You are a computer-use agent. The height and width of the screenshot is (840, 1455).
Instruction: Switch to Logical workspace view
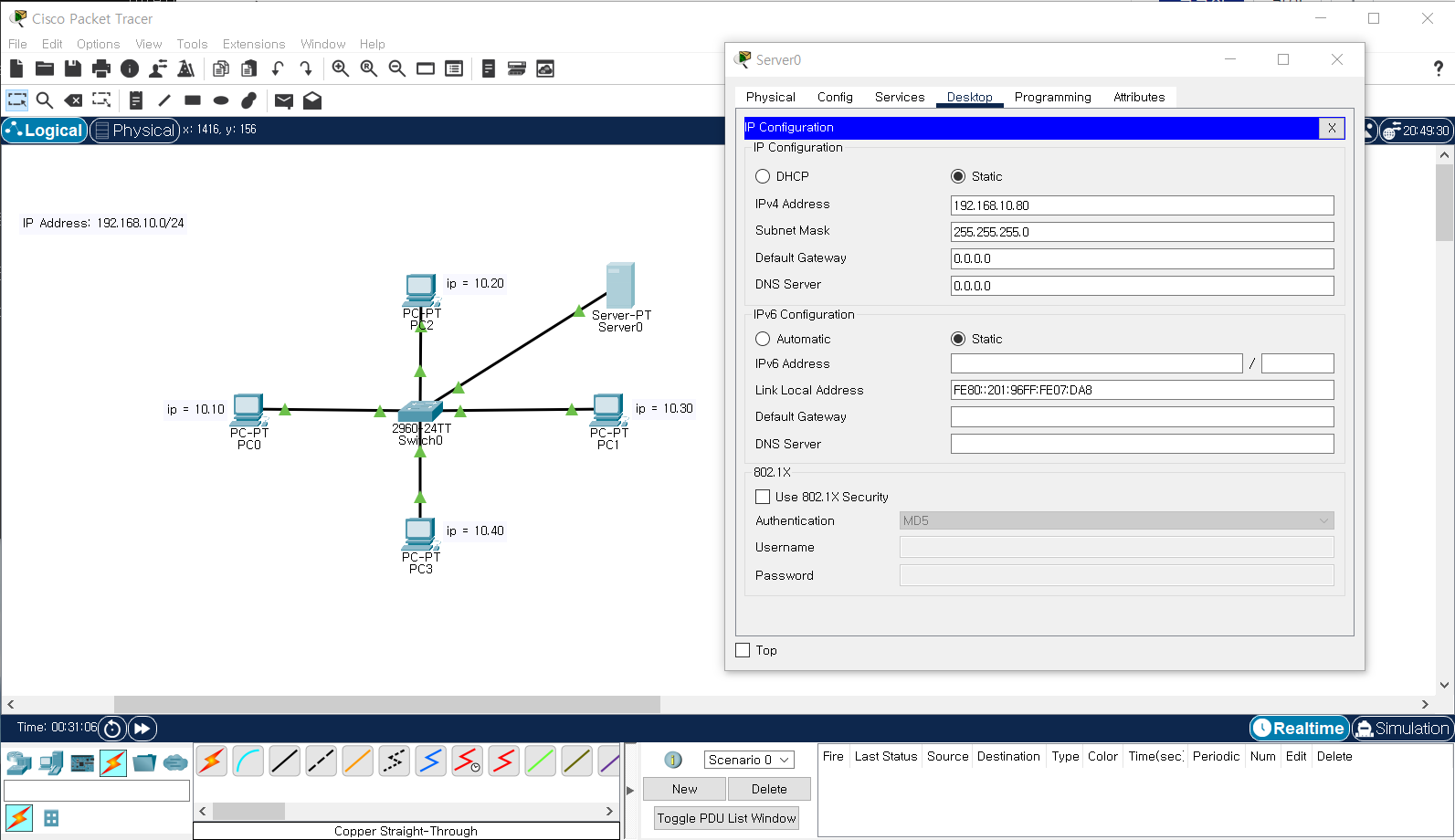pos(45,131)
